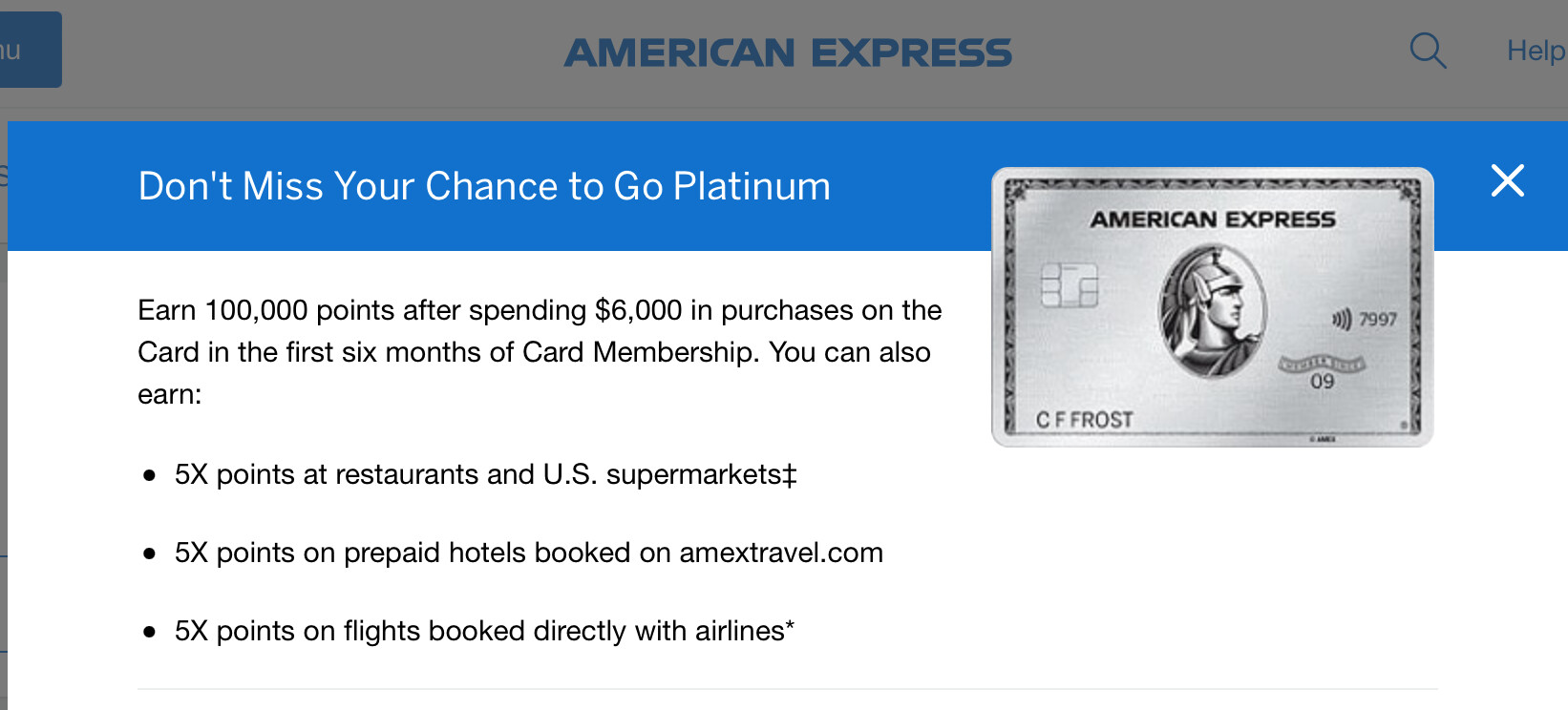Click the AMERICAN EXPRESS text on the card
Image resolution: width=1568 pixels, height=710 pixels.
pyautogui.click(x=1213, y=219)
